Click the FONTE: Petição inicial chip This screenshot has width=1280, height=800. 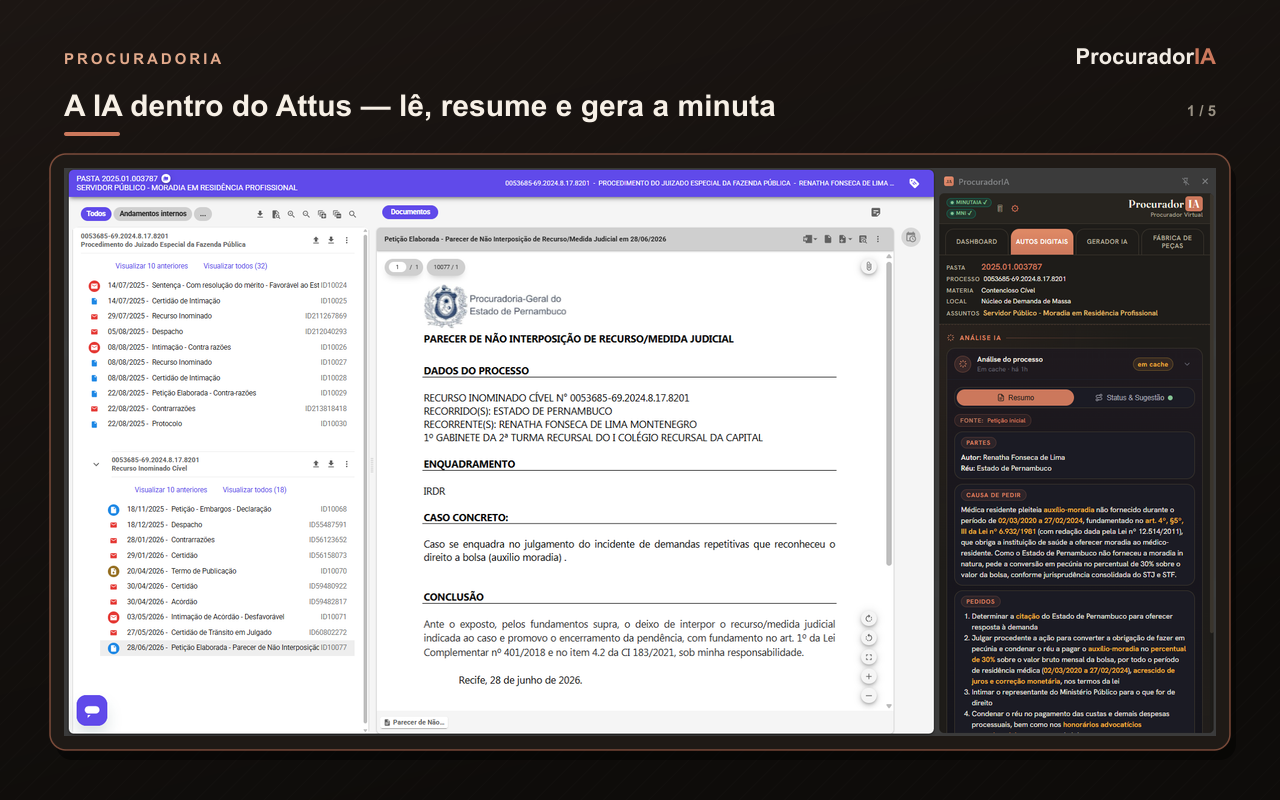point(994,421)
